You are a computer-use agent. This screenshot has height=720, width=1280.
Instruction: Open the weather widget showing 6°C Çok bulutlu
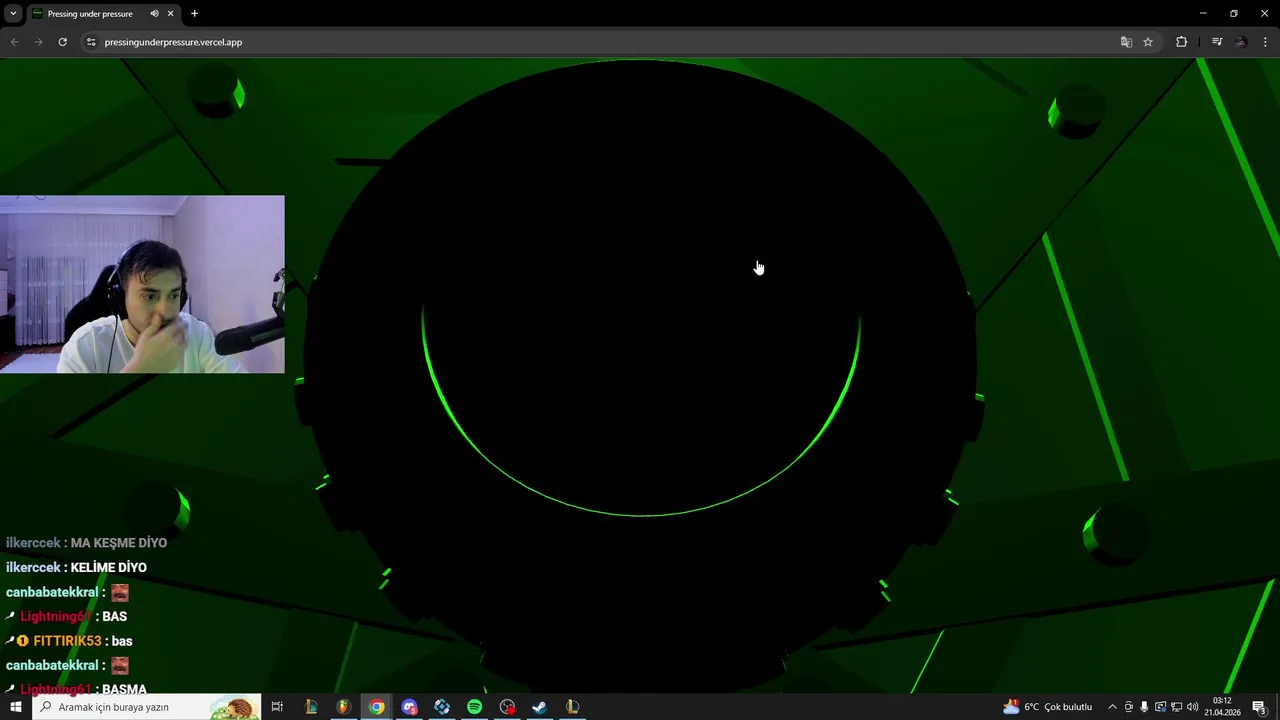(x=1048, y=707)
